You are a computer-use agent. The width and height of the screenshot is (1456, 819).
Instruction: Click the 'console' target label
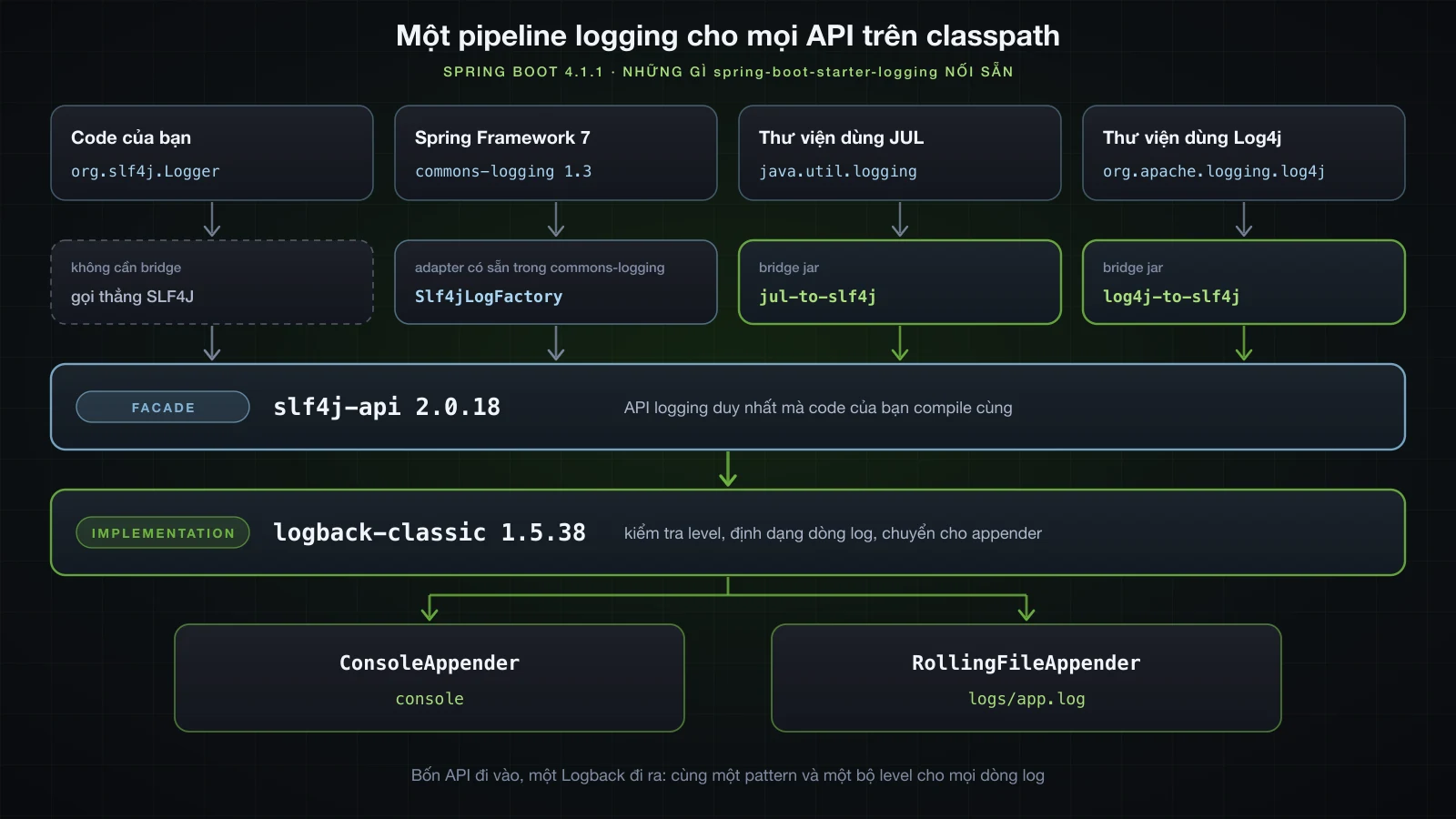[430, 699]
